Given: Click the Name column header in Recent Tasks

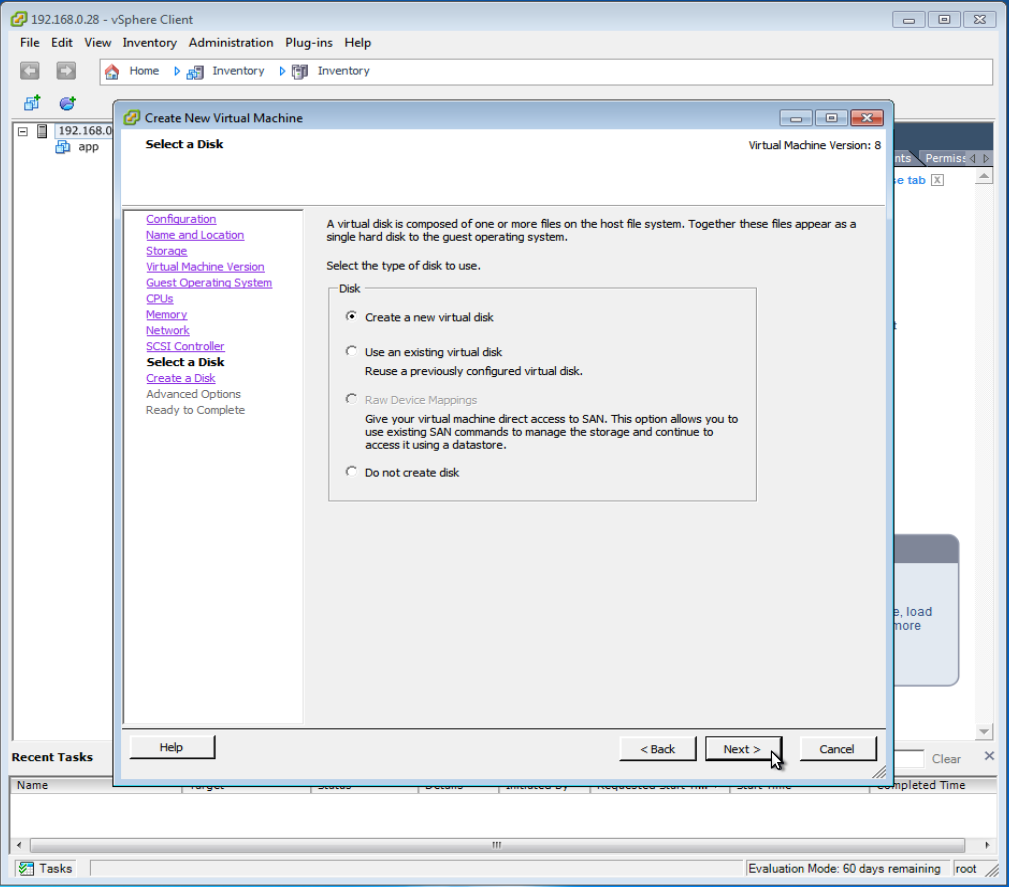Looking at the screenshot, I should [x=96, y=785].
